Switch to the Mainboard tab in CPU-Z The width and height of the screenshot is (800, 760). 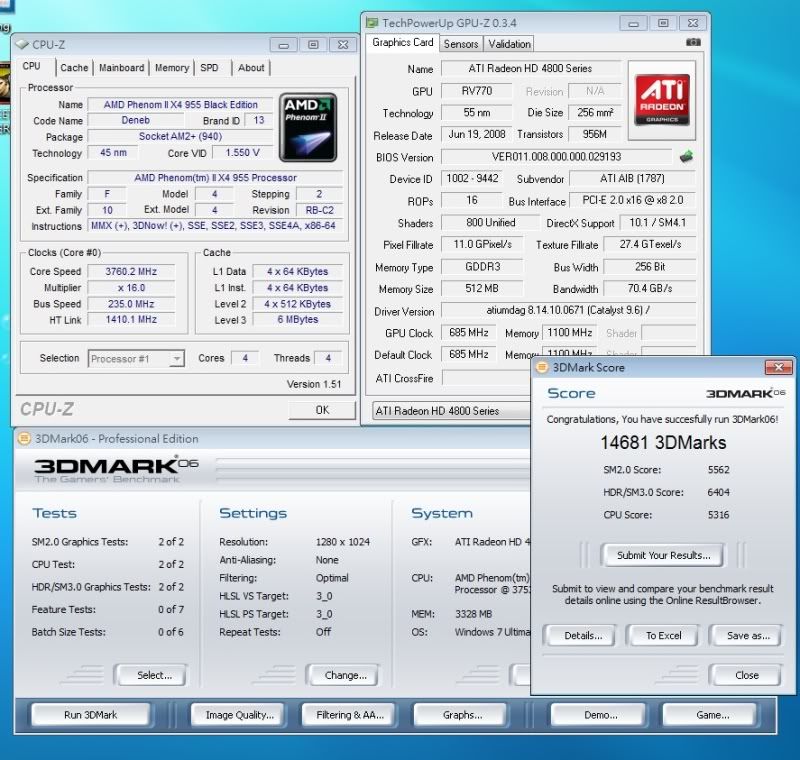click(121, 68)
